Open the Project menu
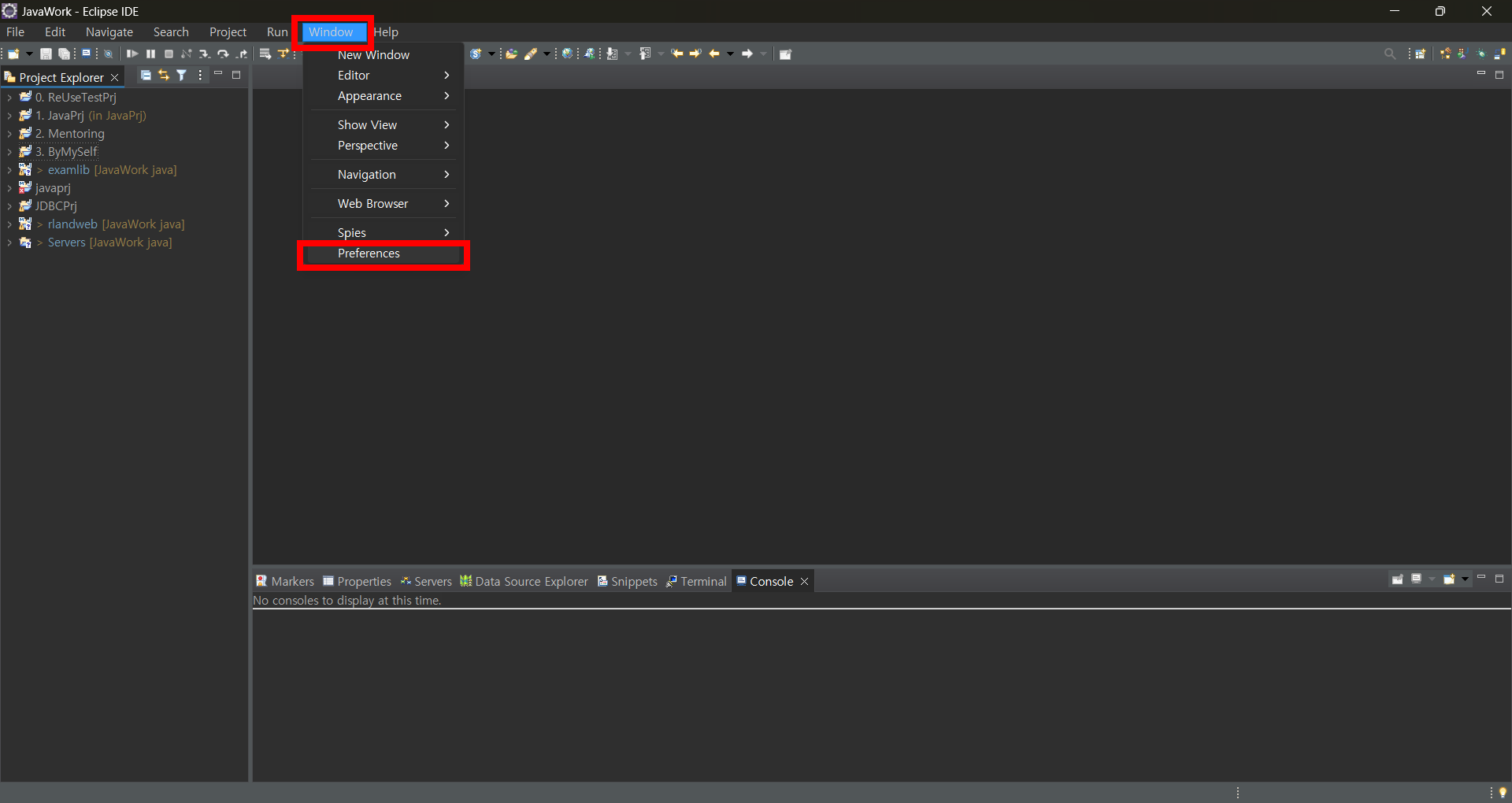1512x803 pixels. 228,32
